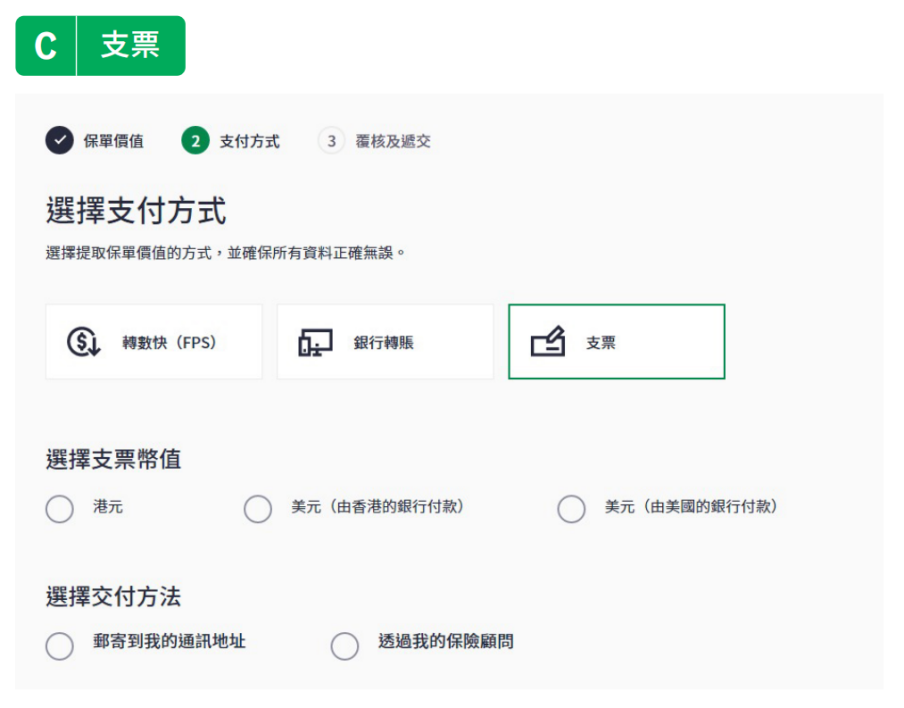
Task: Choose 支票 payment method card
Action: pos(616,342)
